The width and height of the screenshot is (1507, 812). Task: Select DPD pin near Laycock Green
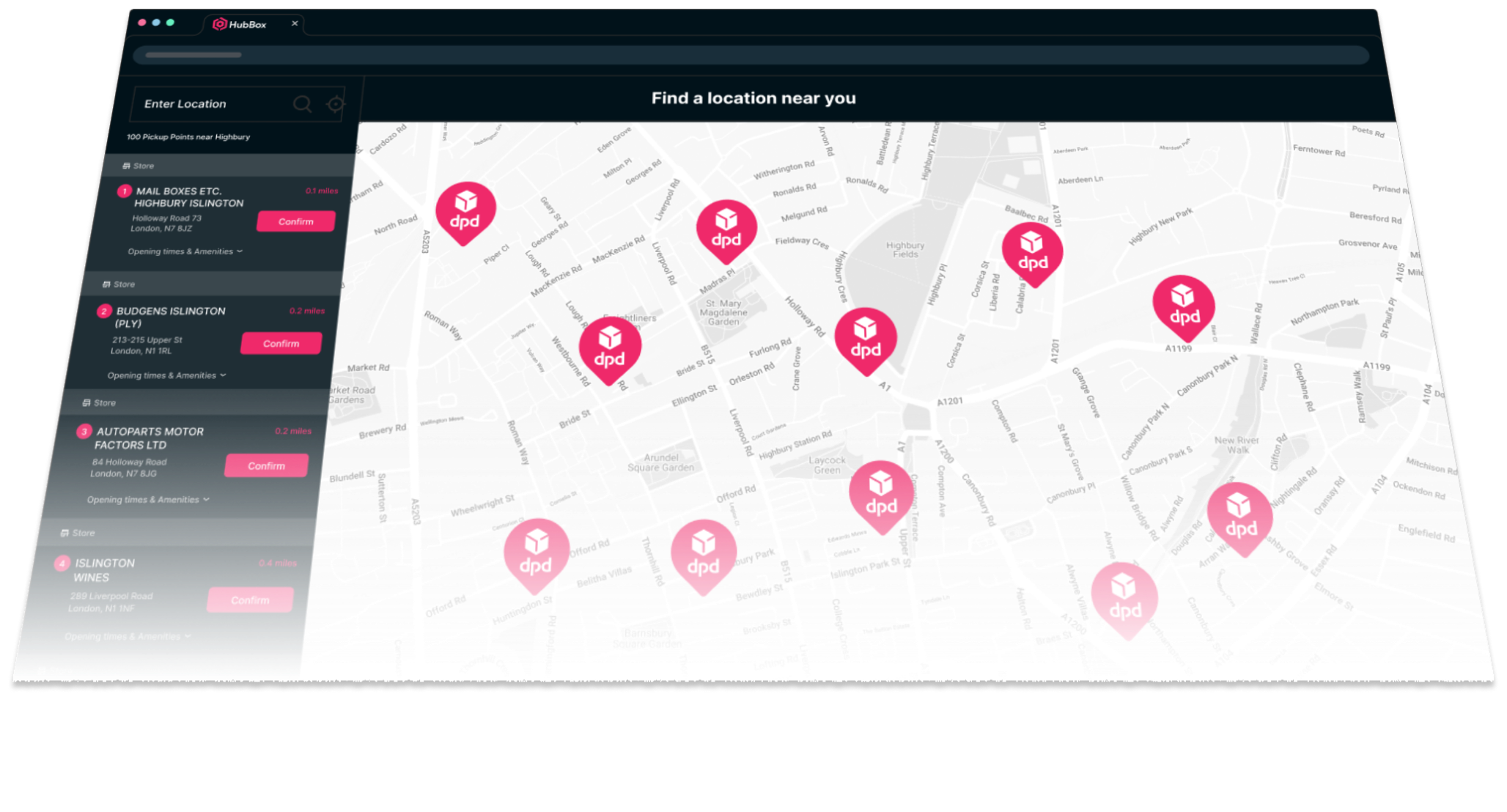click(881, 496)
